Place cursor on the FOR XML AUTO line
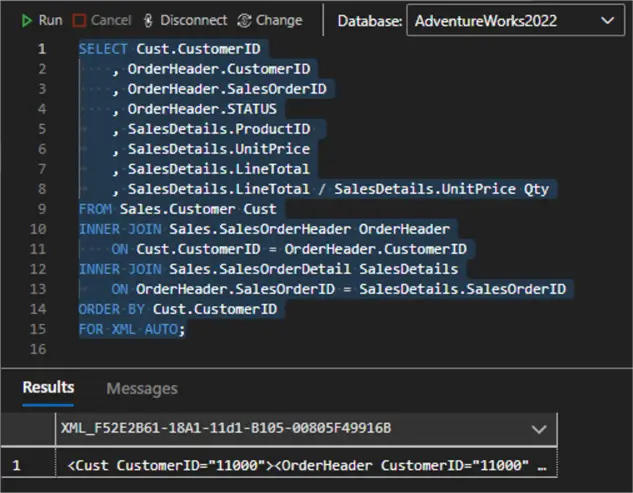The height and width of the screenshot is (493, 633). point(132,329)
